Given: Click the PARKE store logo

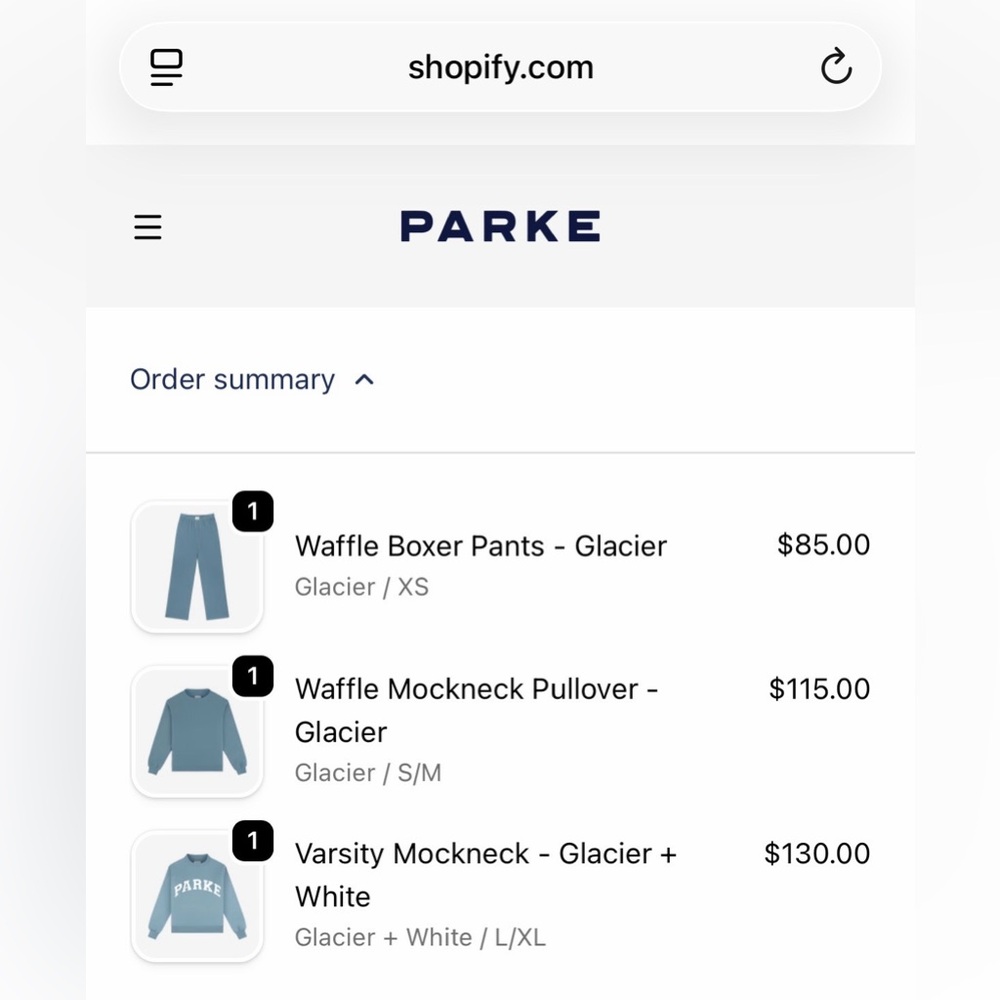Looking at the screenshot, I should pyautogui.click(x=500, y=227).
